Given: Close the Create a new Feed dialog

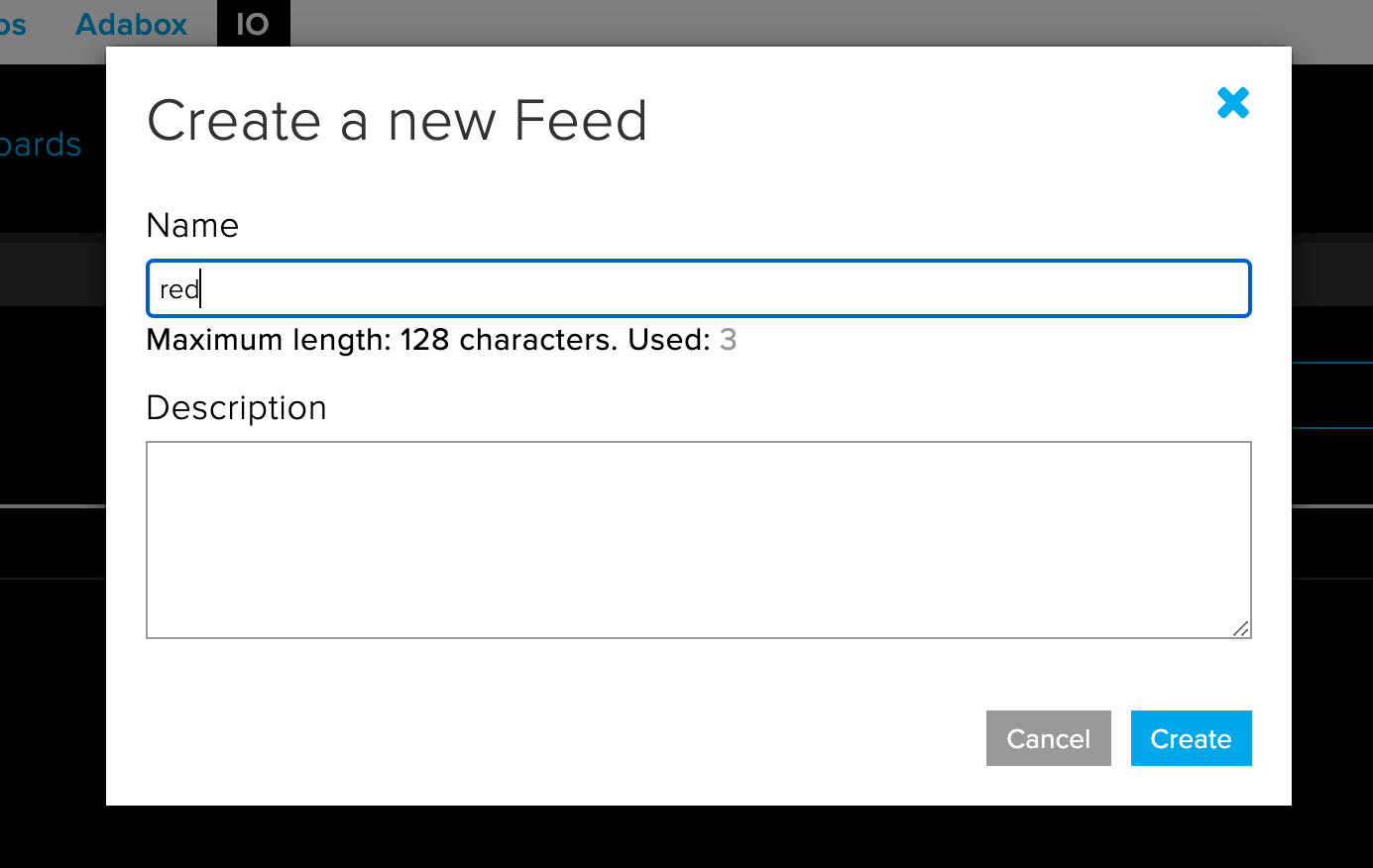Looking at the screenshot, I should pyautogui.click(x=1233, y=103).
